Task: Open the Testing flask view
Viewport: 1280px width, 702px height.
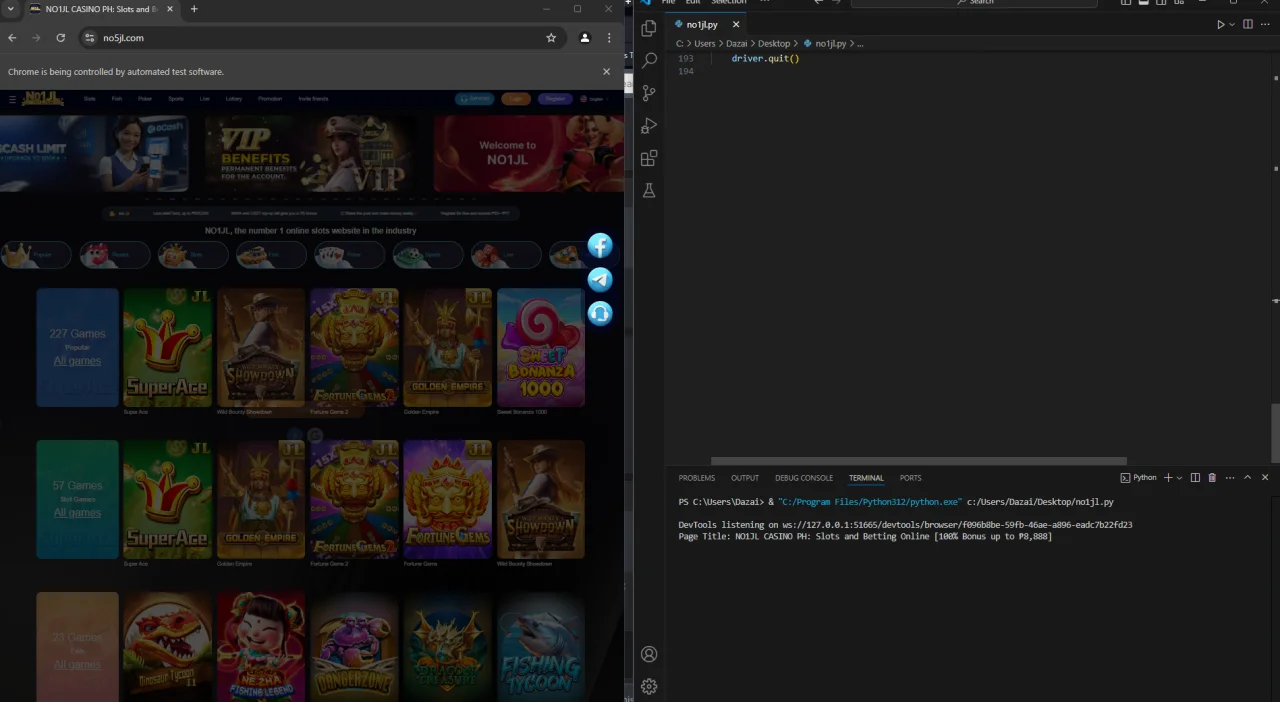Action: click(649, 190)
